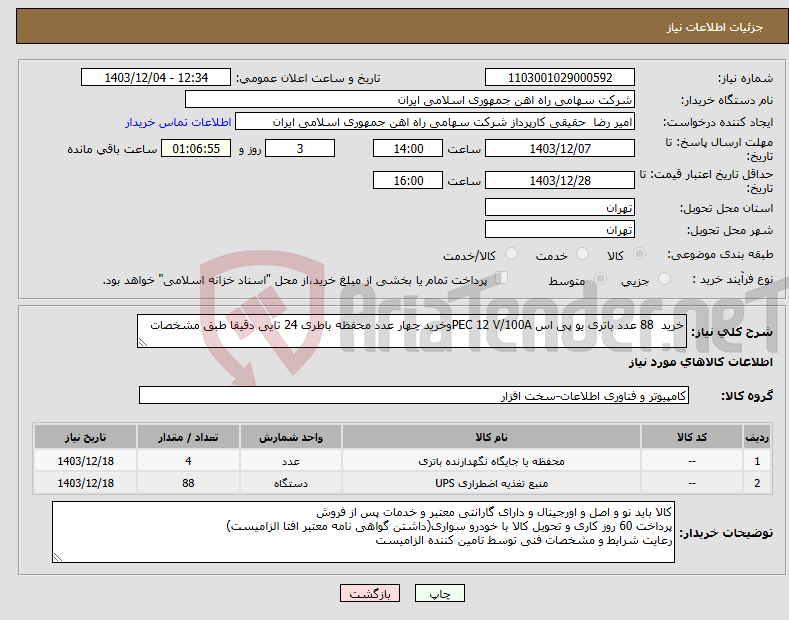Click the item name محفظه یا جایگاه نگهدارنده باتری
Screen dimensions: 789x620
(x=491, y=461)
